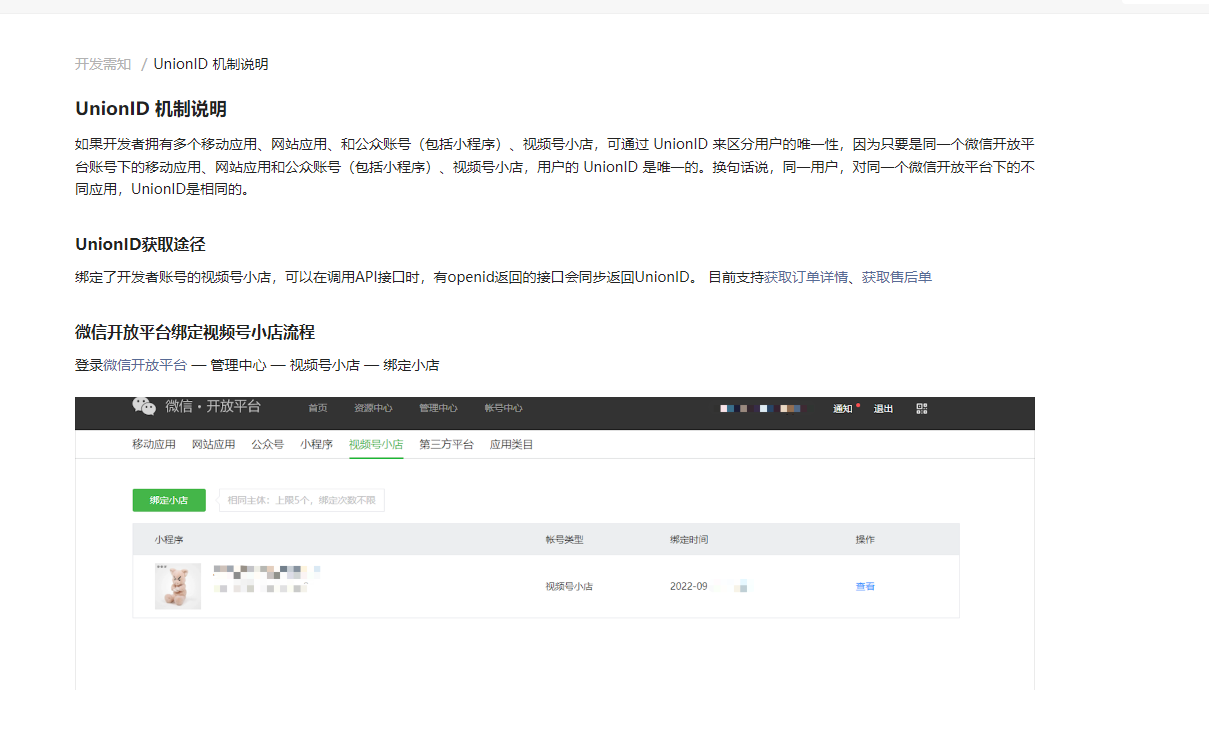This screenshot has height=729, width=1209.
Task: Click the 视频号小店 account type cell
Action: pos(569,587)
